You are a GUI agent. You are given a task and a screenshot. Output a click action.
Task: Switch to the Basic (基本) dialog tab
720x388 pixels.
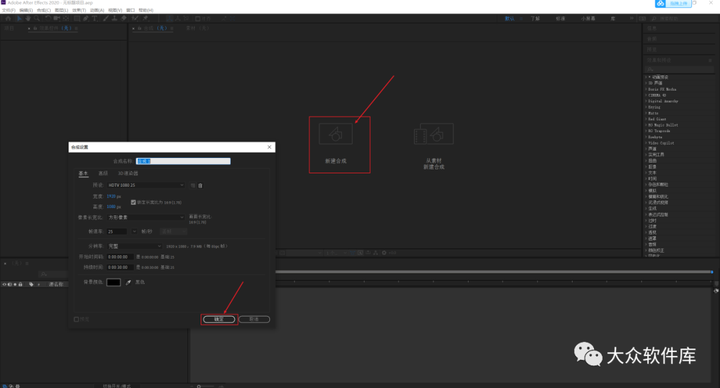(x=83, y=174)
